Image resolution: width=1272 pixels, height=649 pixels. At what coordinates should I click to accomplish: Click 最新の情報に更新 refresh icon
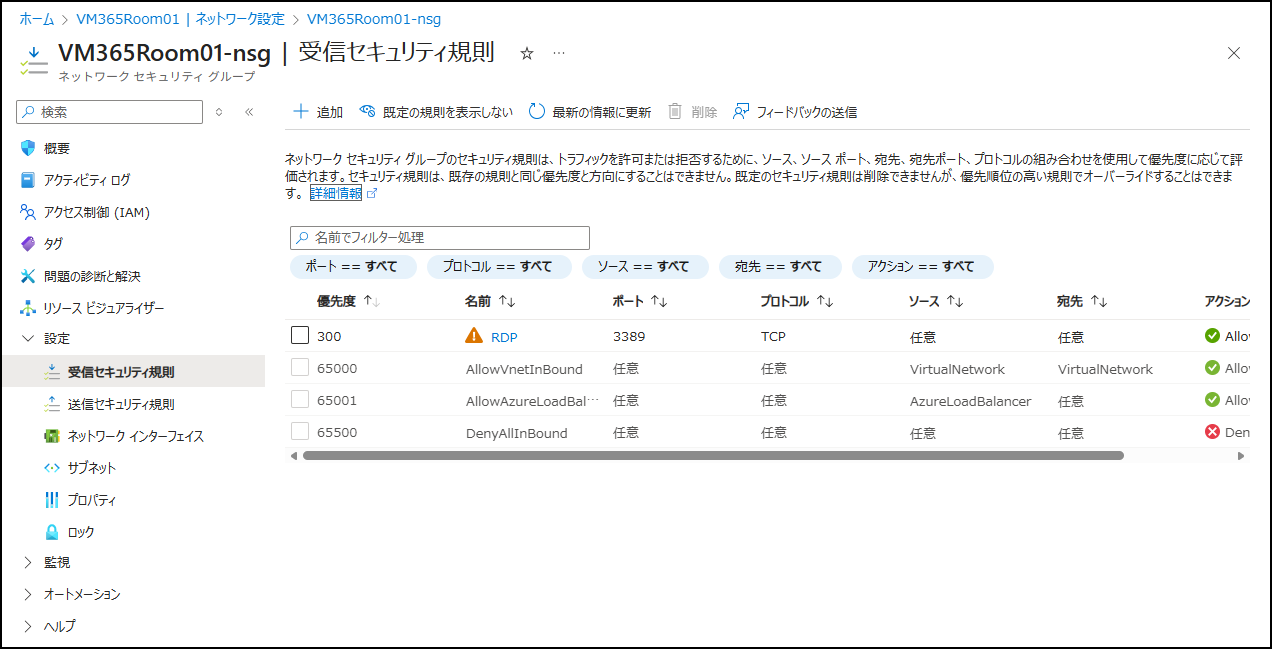[x=537, y=112]
